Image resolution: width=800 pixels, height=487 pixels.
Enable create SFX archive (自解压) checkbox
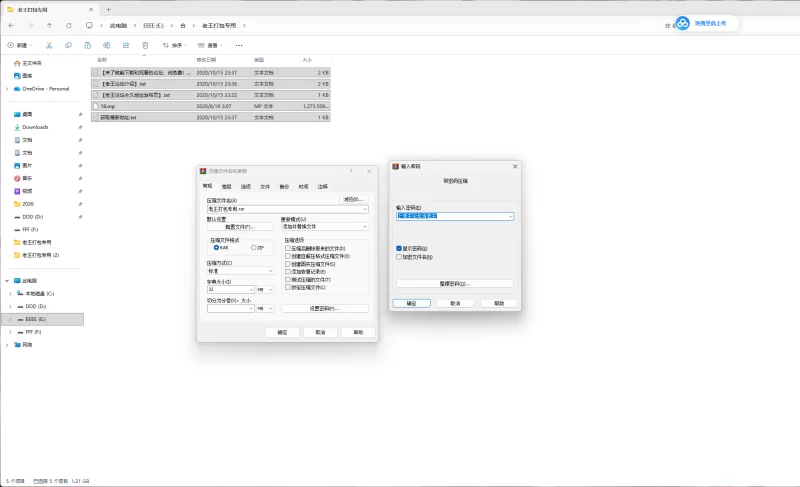[288, 256]
